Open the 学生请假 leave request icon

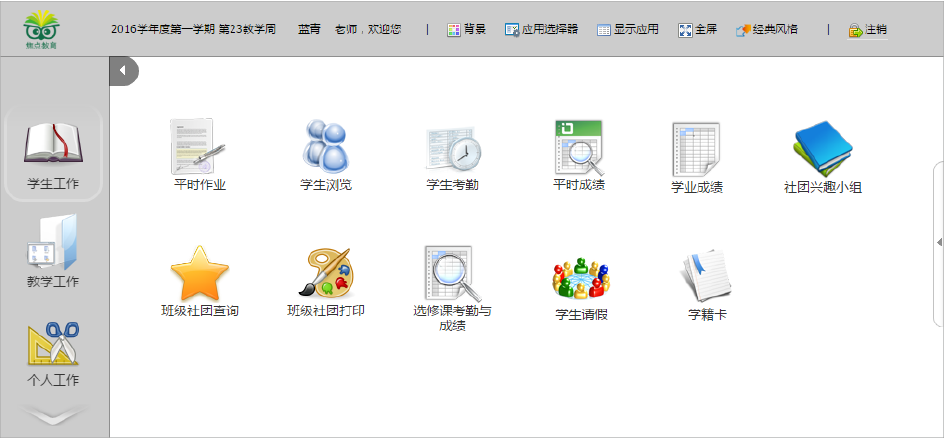click(x=581, y=278)
